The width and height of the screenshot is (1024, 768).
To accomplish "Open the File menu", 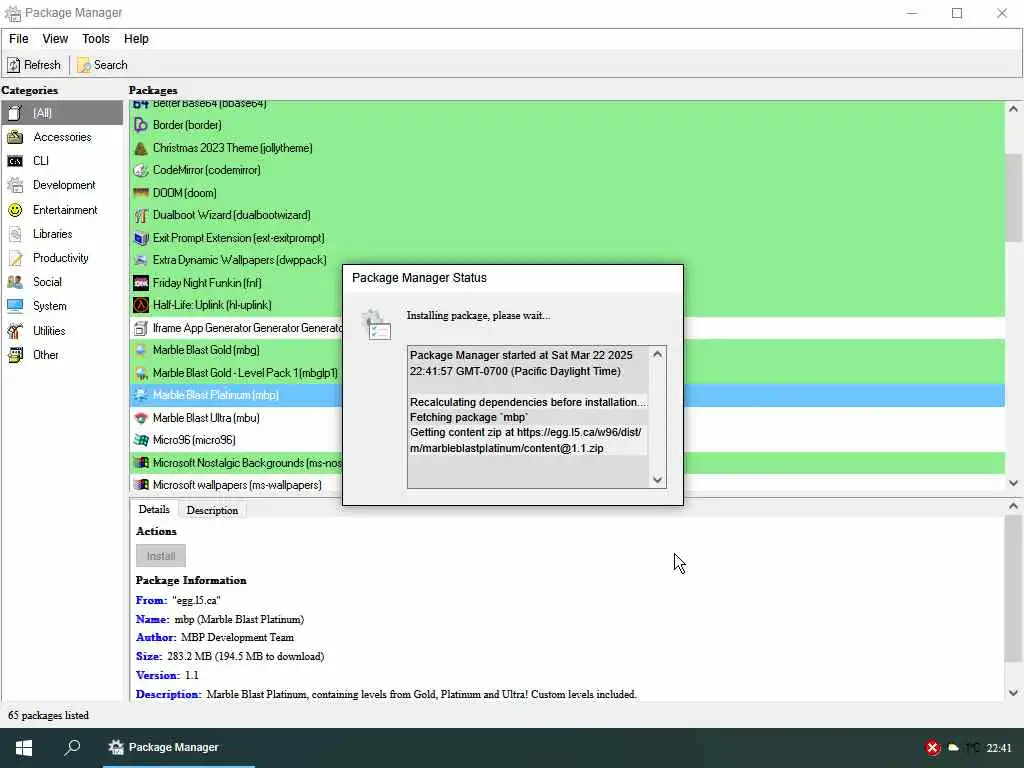I will click(x=18, y=39).
